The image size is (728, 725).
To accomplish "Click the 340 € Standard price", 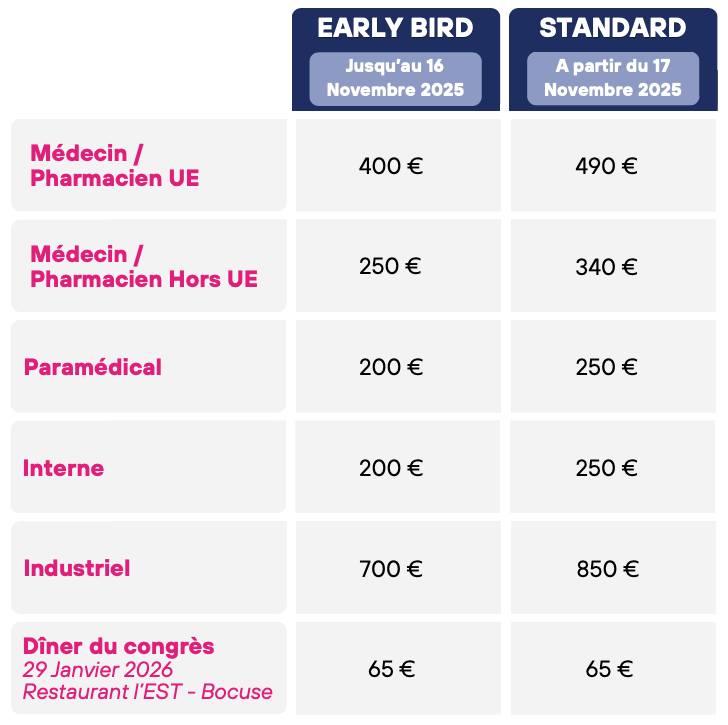I will point(606,267).
